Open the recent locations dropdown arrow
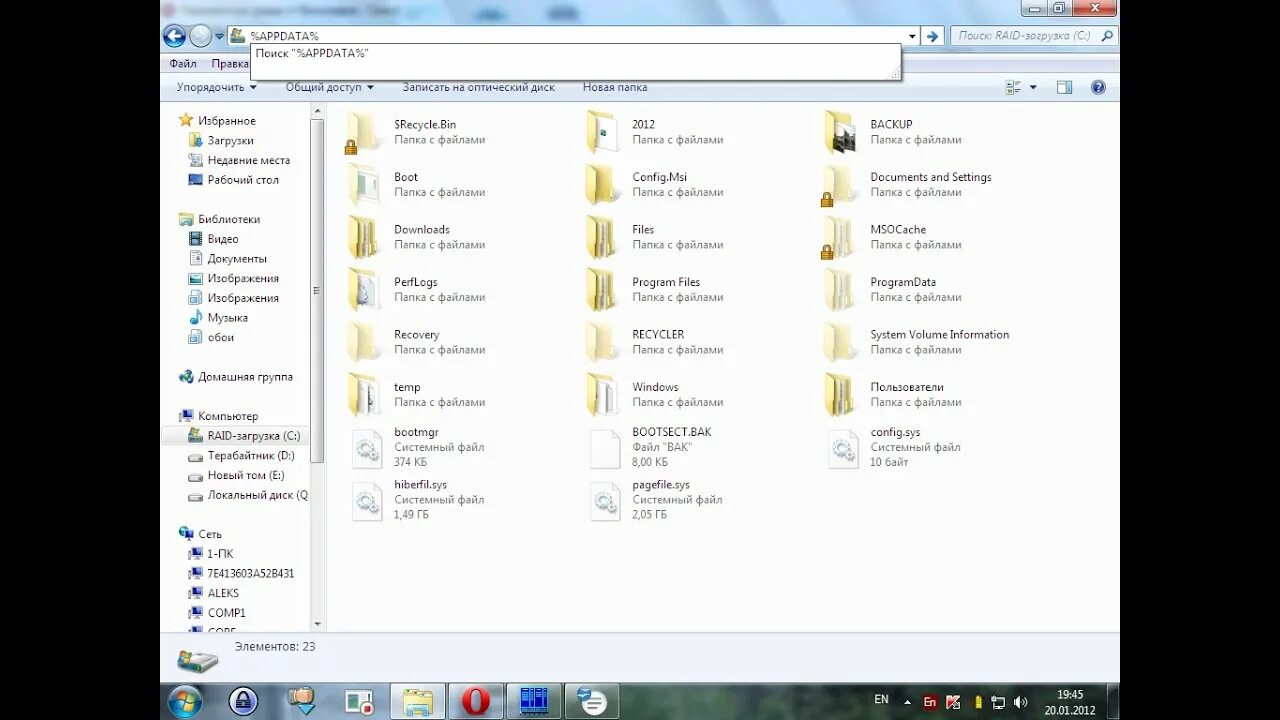The height and width of the screenshot is (720, 1280). [x=219, y=37]
